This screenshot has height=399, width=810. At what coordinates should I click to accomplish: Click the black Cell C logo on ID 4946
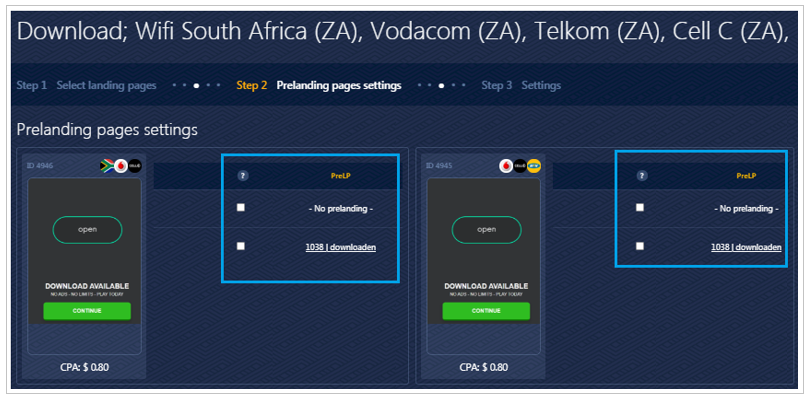[x=135, y=166]
